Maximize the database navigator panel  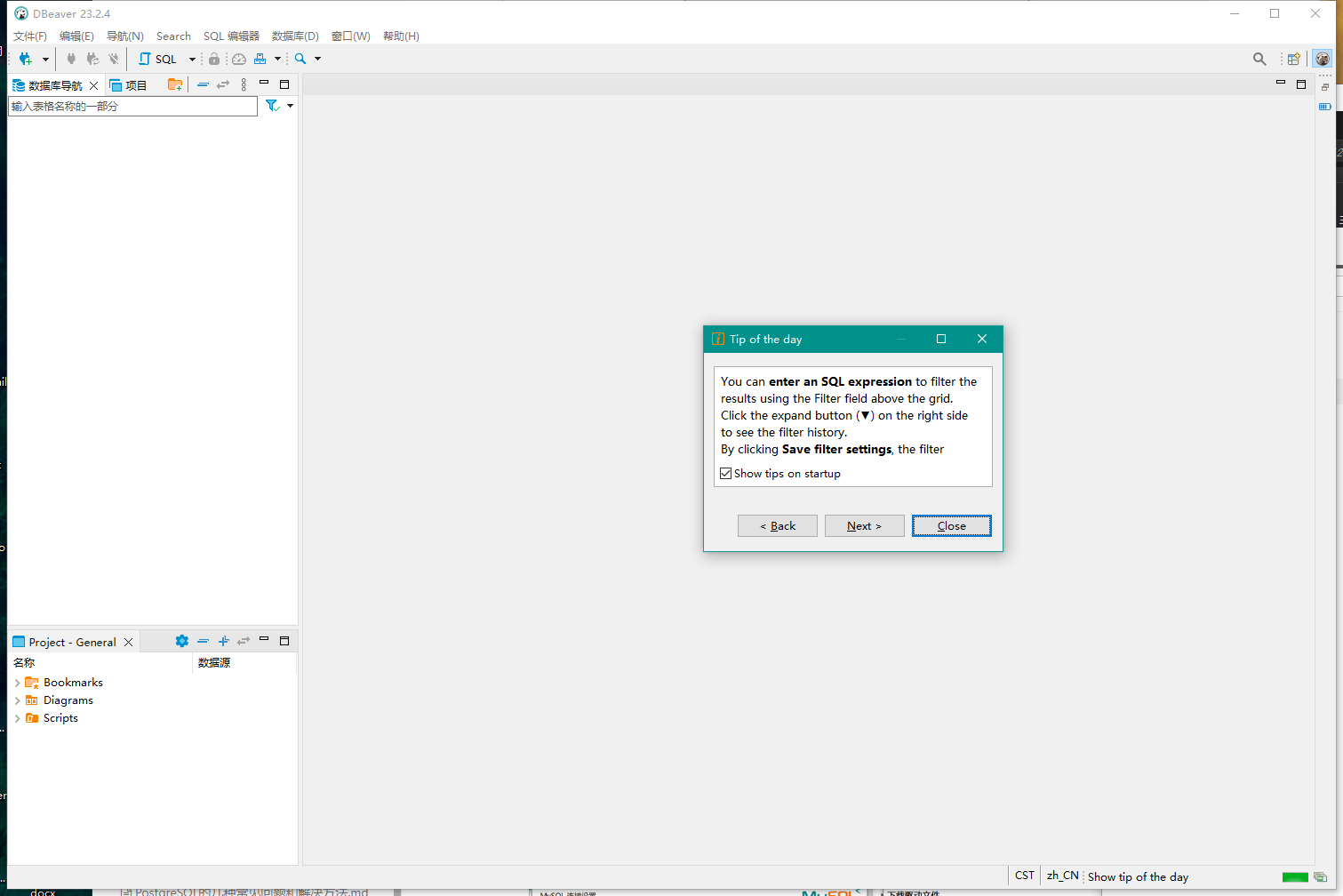pyautogui.click(x=284, y=84)
